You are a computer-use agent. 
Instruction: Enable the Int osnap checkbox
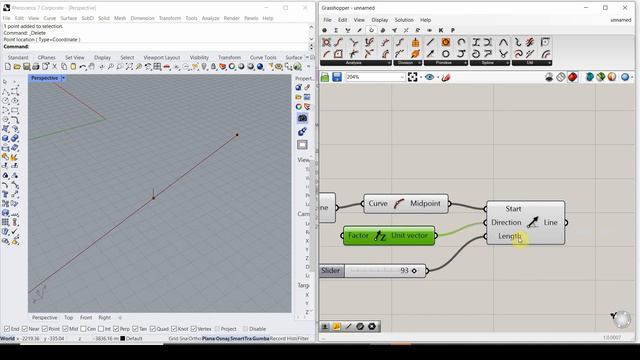point(101,329)
